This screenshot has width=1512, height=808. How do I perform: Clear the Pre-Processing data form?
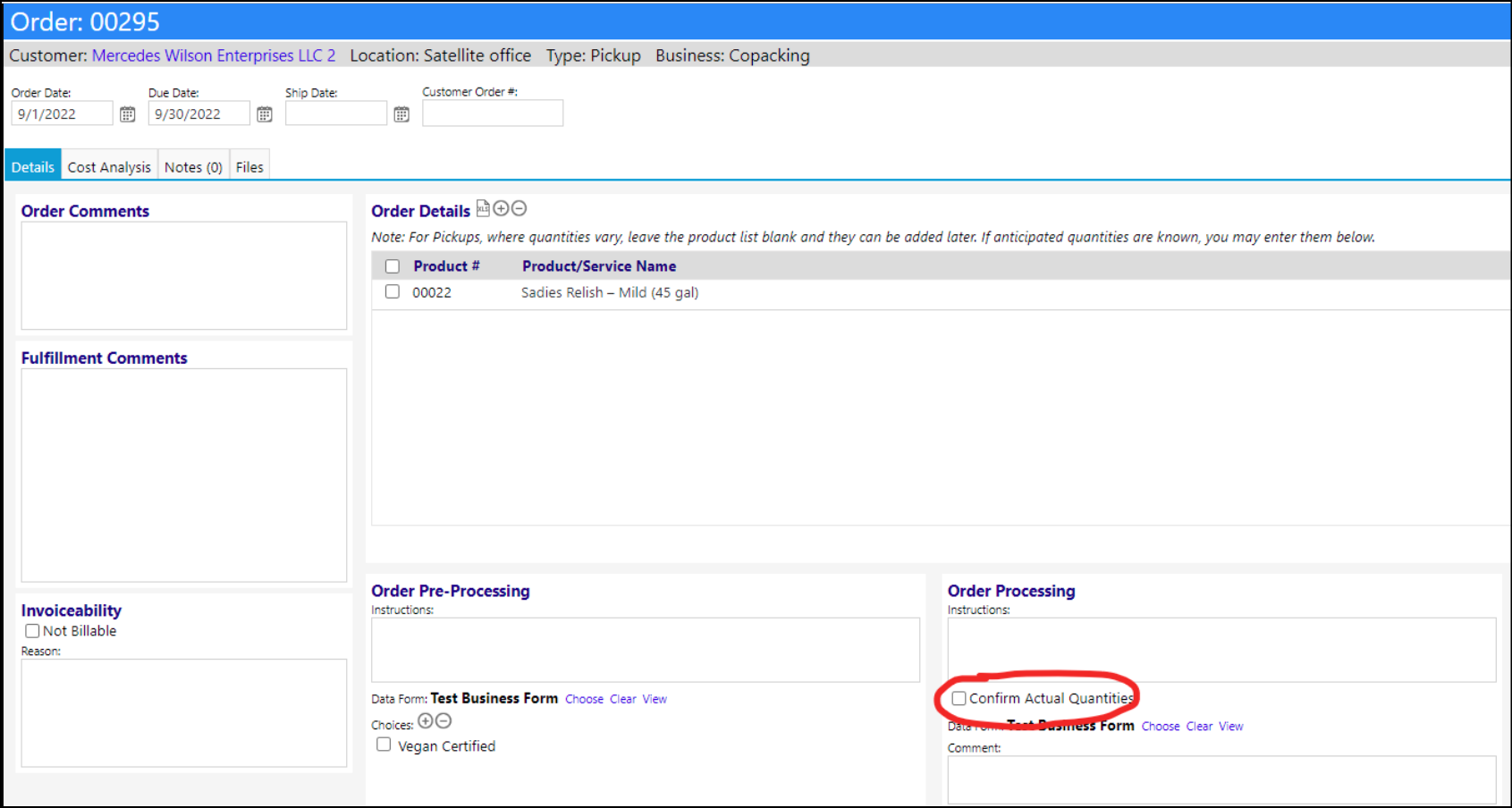coord(623,699)
